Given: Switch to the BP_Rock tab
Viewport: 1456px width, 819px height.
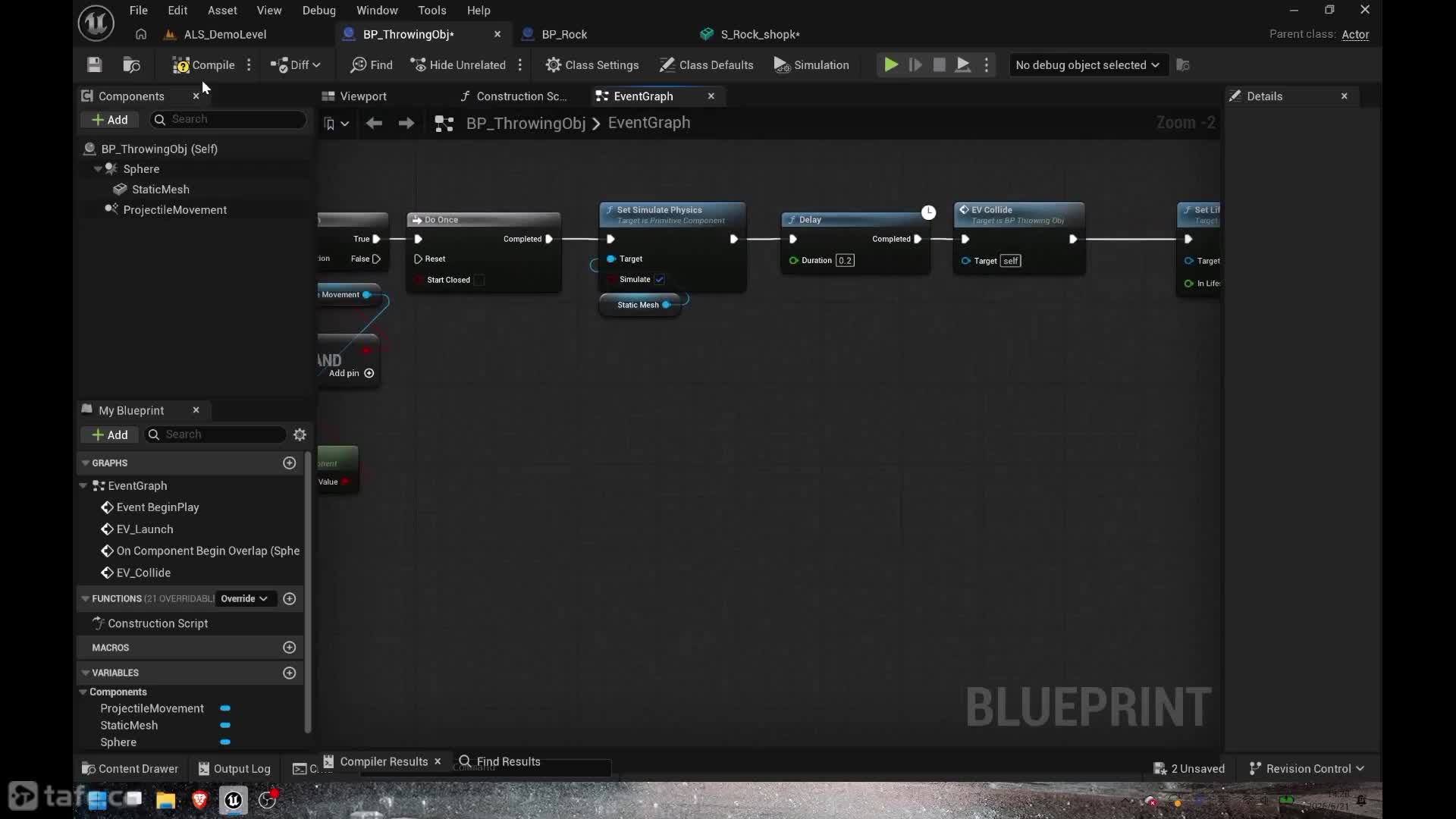Looking at the screenshot, I should (x=564, y=34).
